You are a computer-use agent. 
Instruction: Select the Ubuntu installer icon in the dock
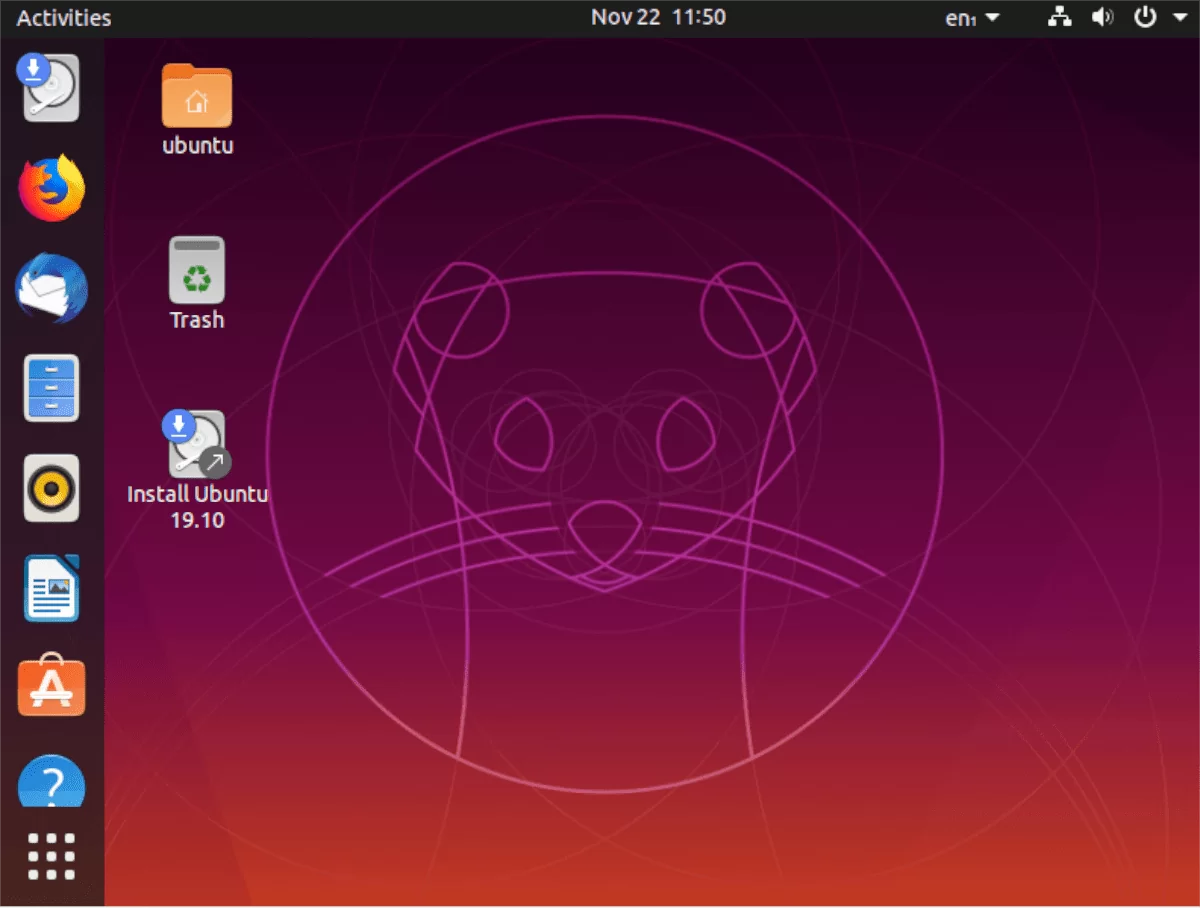tap(50, 88)
